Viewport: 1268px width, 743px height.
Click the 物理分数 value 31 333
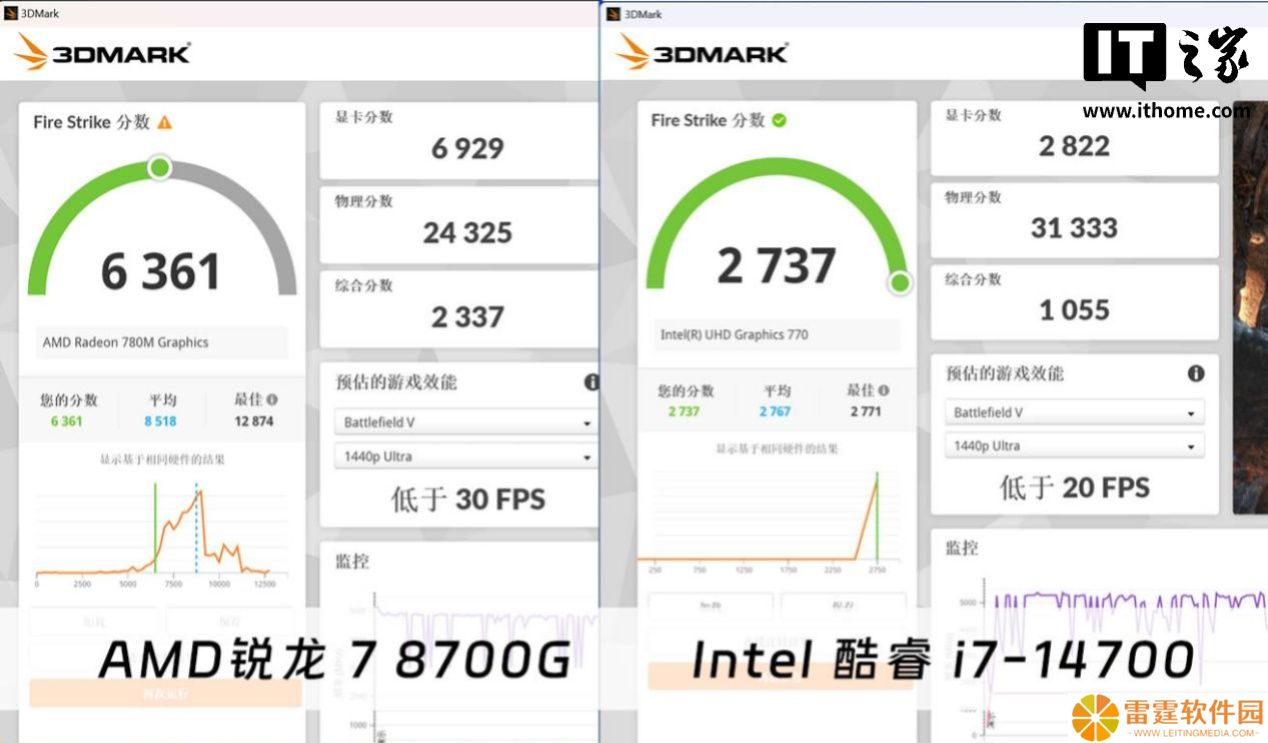tap(1074, 228)
